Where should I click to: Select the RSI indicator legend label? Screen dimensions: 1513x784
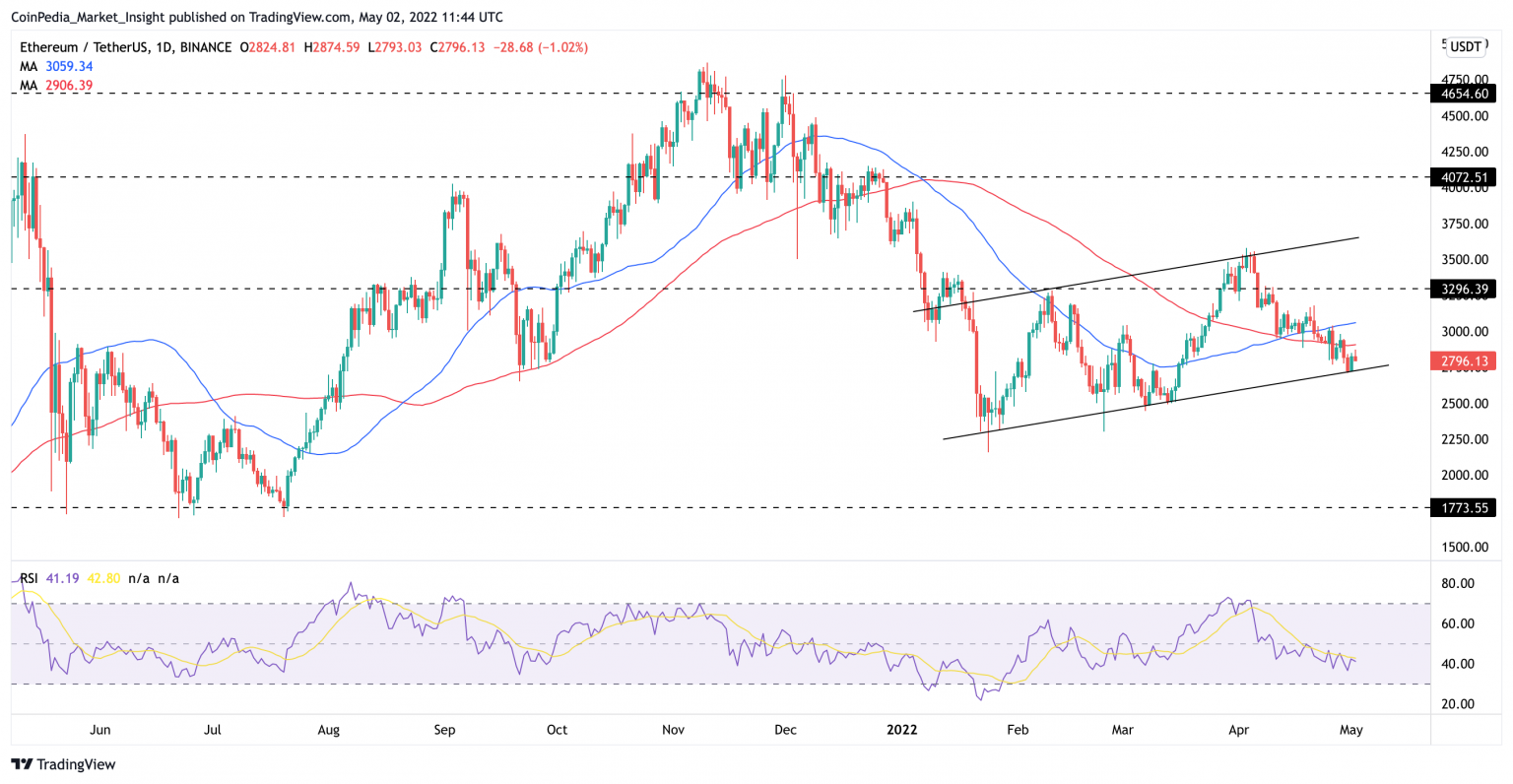[x=29, y=578]
